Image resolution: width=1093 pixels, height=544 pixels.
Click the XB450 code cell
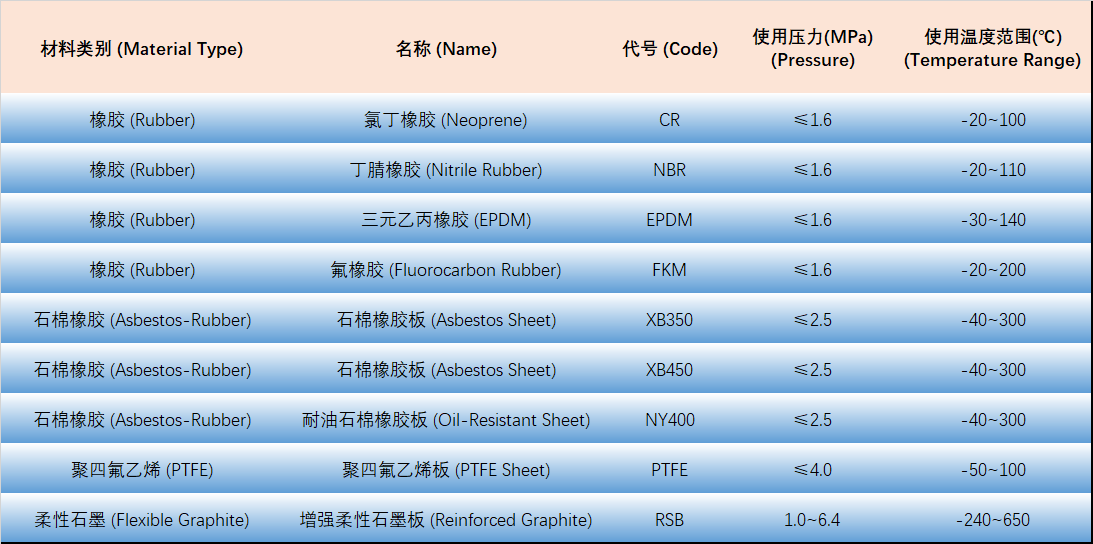(670, 370)
